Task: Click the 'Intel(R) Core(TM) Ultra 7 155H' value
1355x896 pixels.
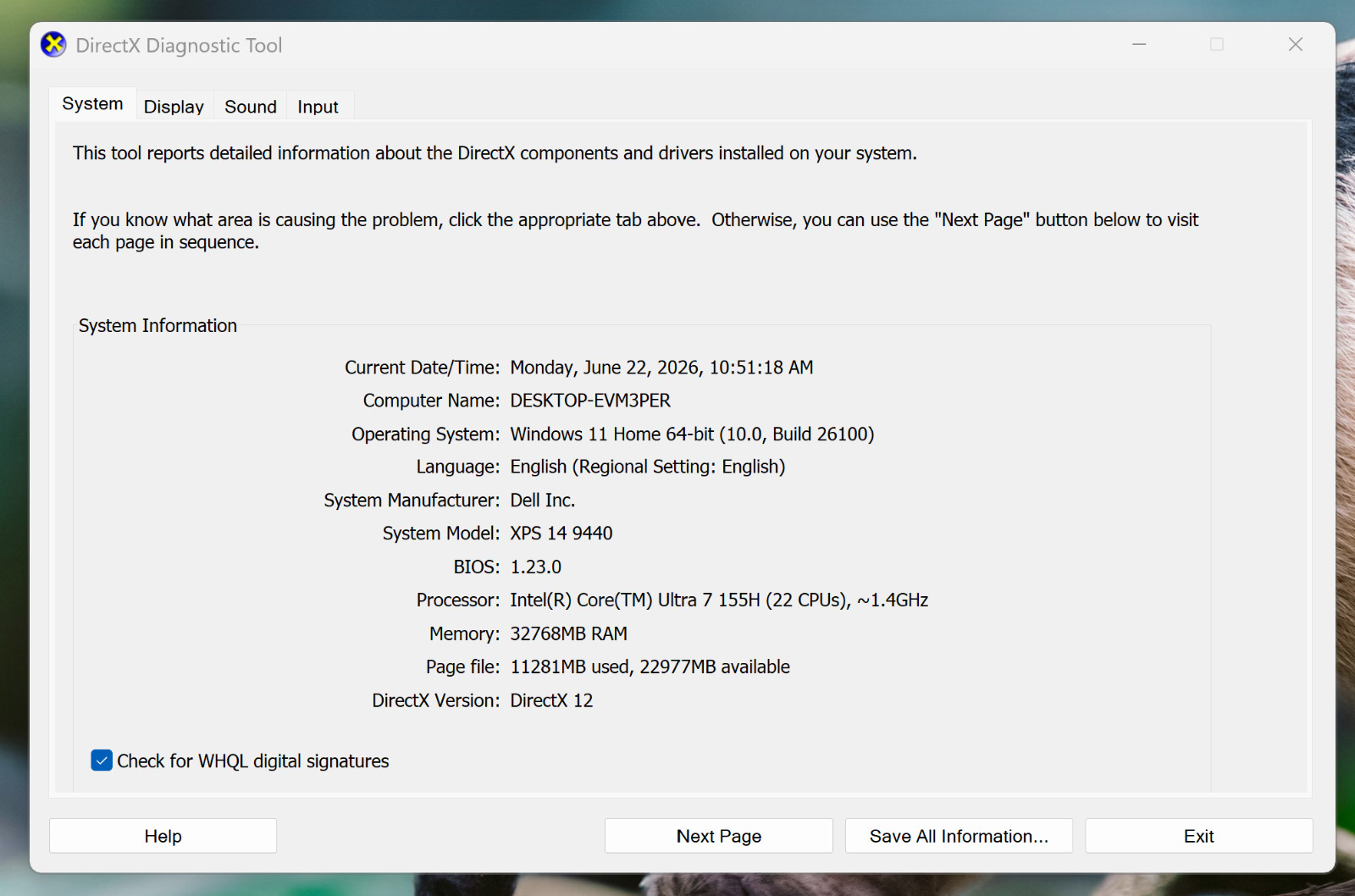Action: 635,600
